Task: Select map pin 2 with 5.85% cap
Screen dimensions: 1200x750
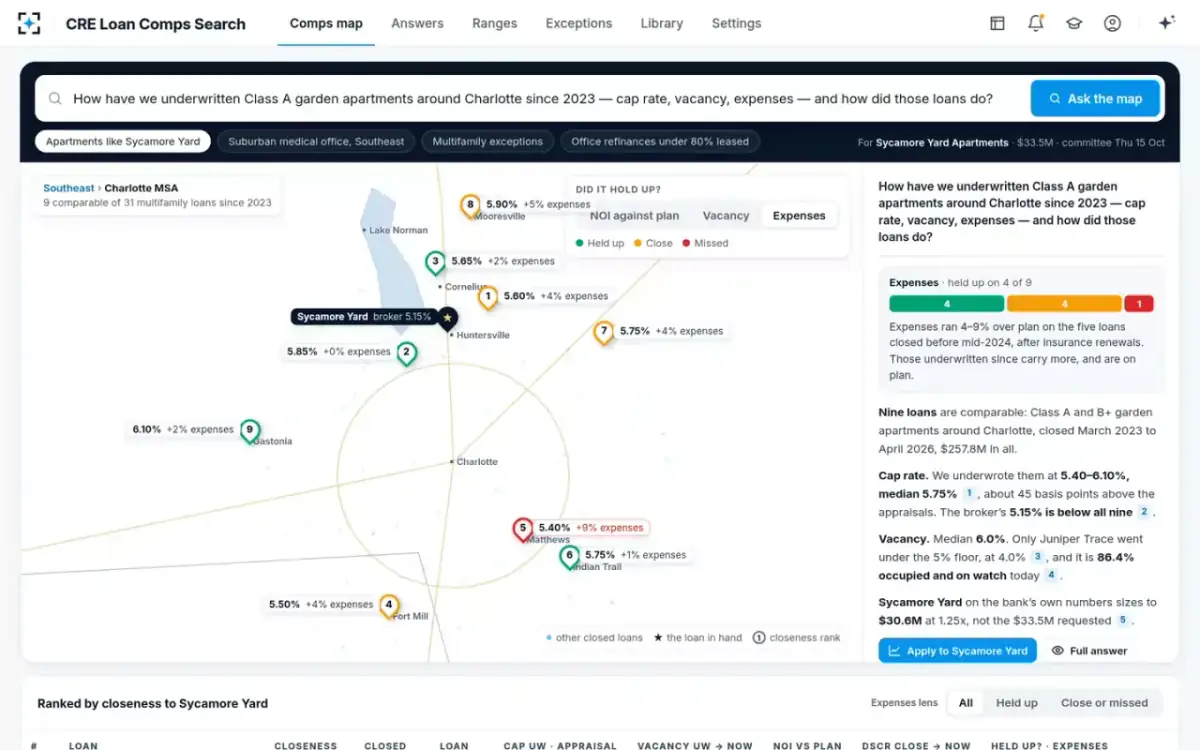Action: click(406, 354)
